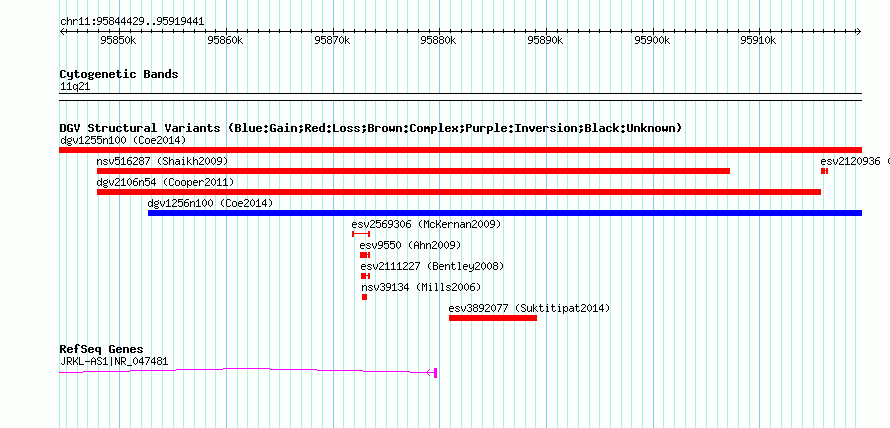Click the ruler's left arrowhead

[x=62, y=31]
